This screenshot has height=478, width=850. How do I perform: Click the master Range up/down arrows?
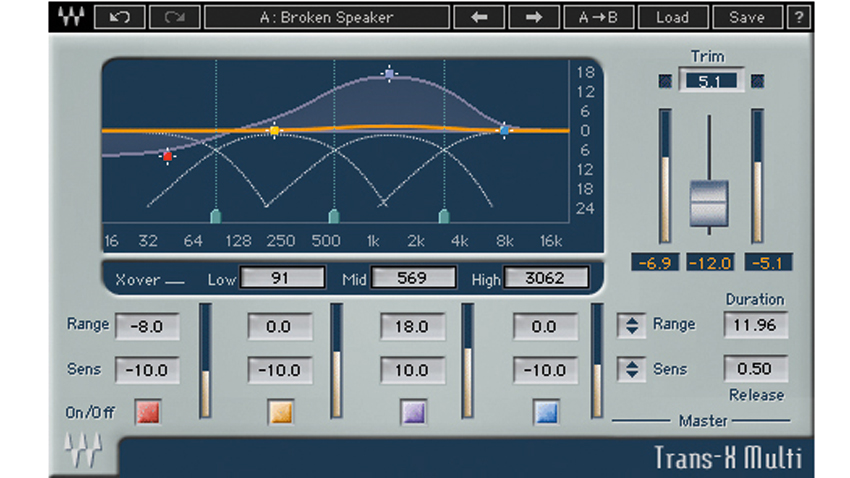632,325
